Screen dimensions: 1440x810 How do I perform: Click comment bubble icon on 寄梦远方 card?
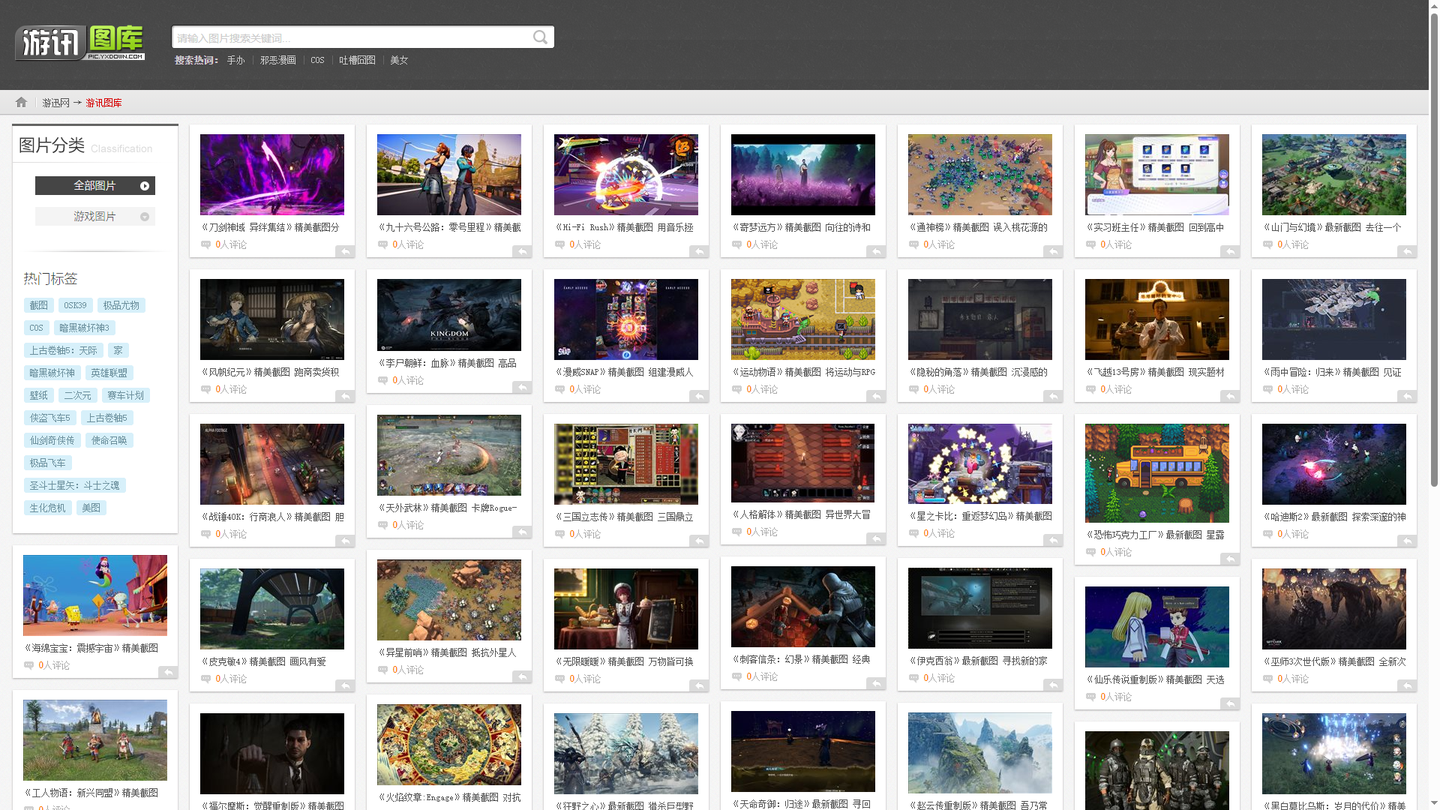[737, 245]
